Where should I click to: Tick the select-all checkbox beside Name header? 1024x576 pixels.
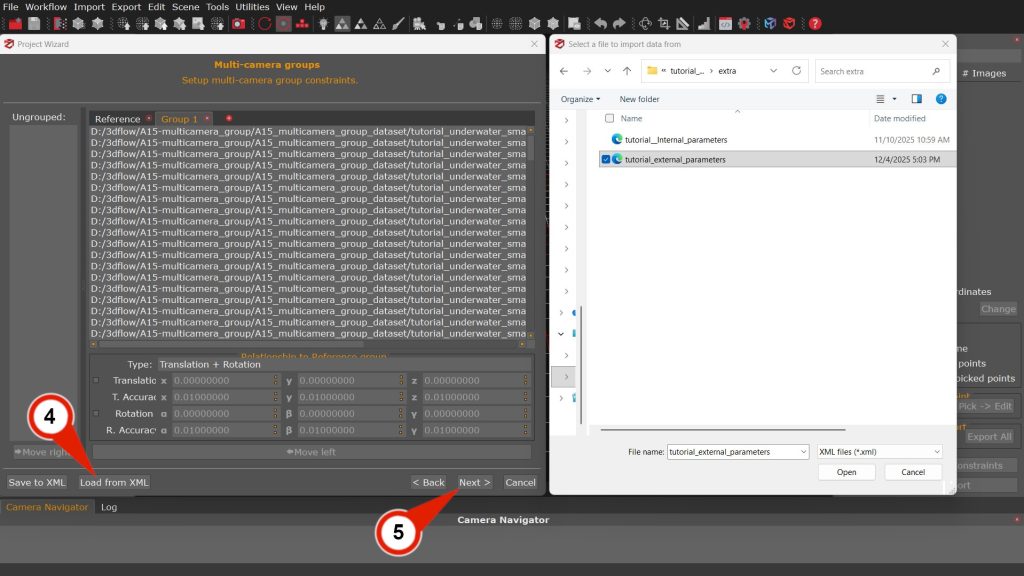pyautogui.click(x=609, y=118)
